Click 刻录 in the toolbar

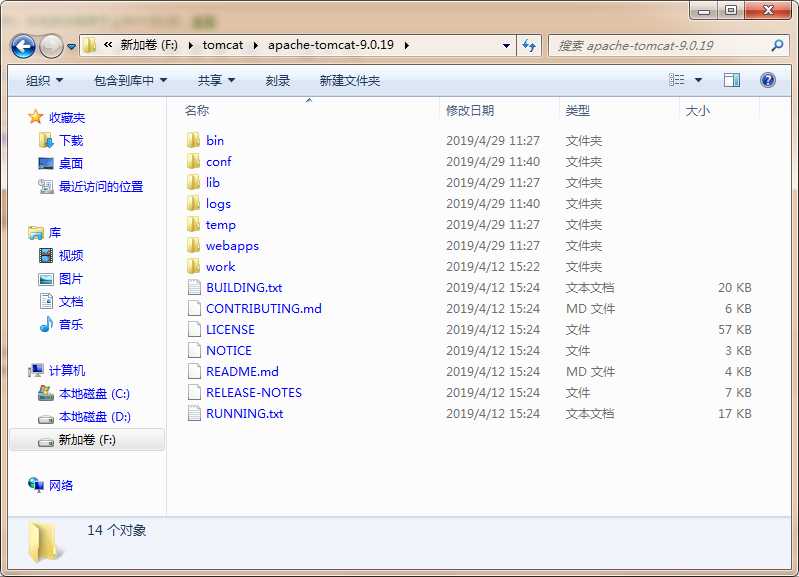pyautogui.click(x=278, y=81)
